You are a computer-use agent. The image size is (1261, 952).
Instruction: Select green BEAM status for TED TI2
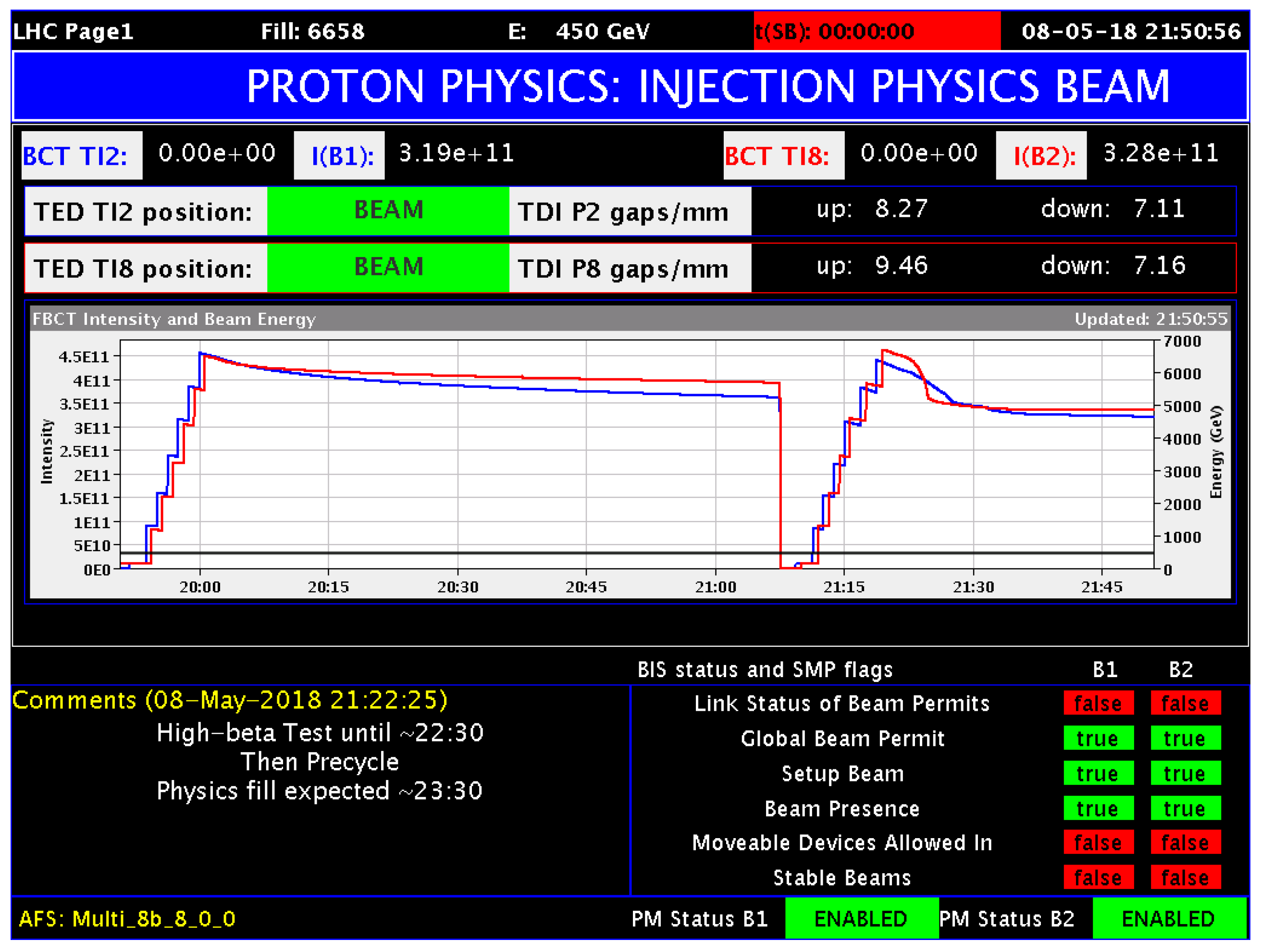click(x=388, y=211)
